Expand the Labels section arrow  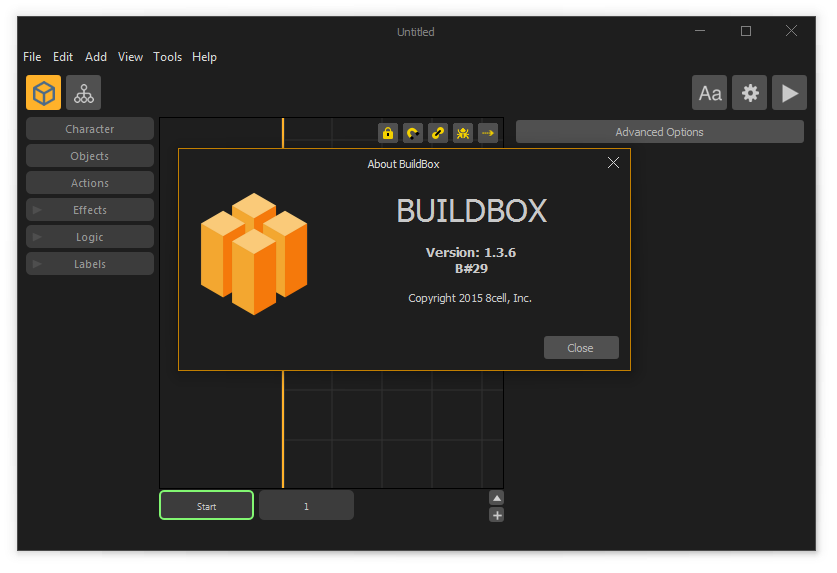pyautogui.click(x=37, y=264)
